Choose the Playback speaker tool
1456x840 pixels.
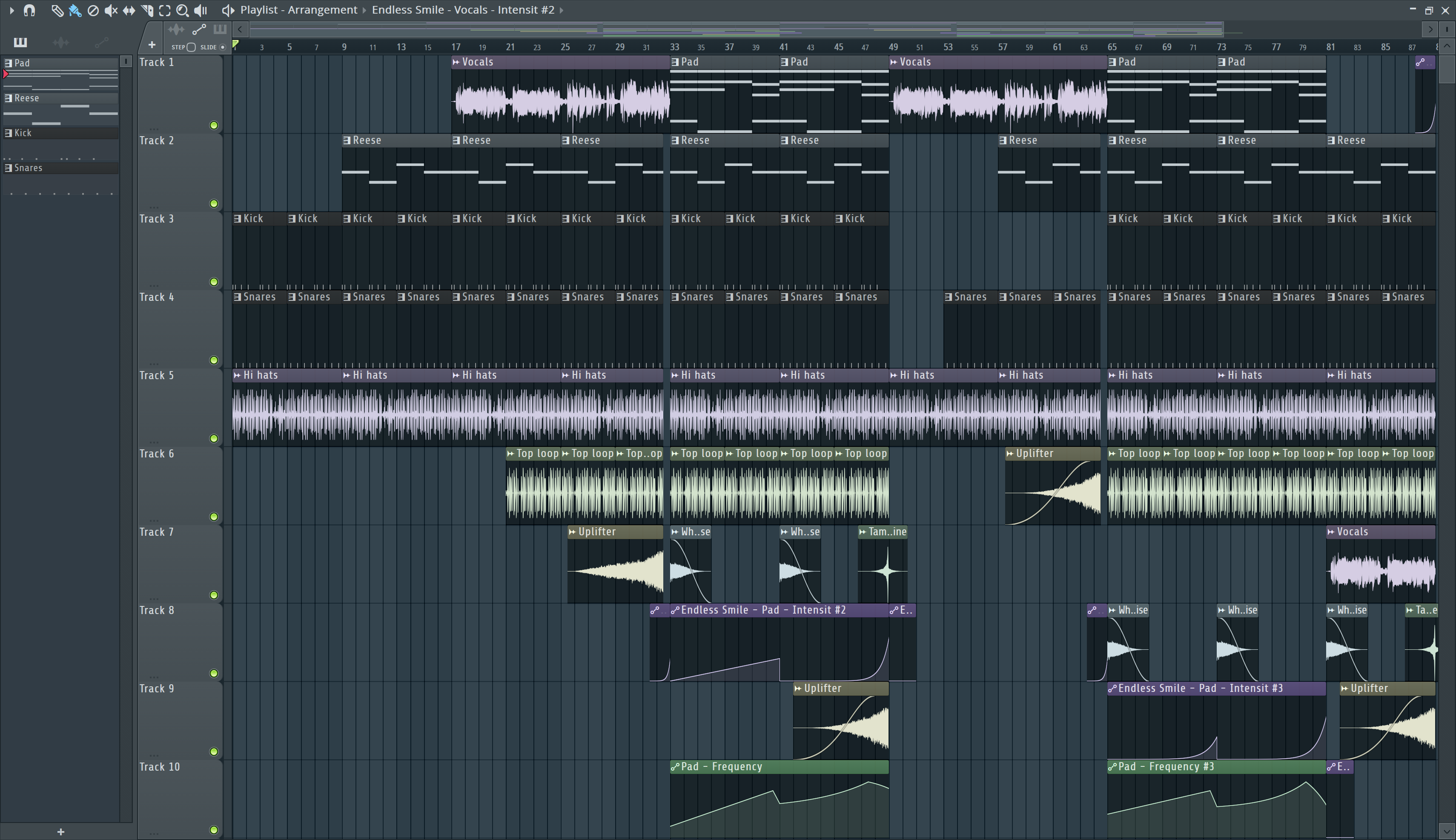200,10
